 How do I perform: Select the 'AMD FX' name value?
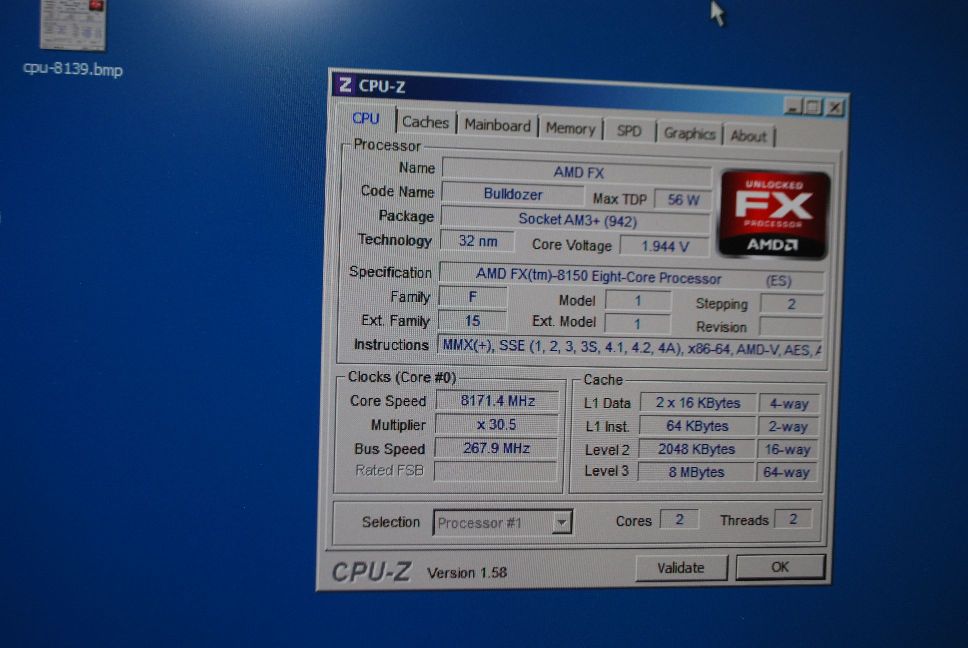tap(578, 172)
